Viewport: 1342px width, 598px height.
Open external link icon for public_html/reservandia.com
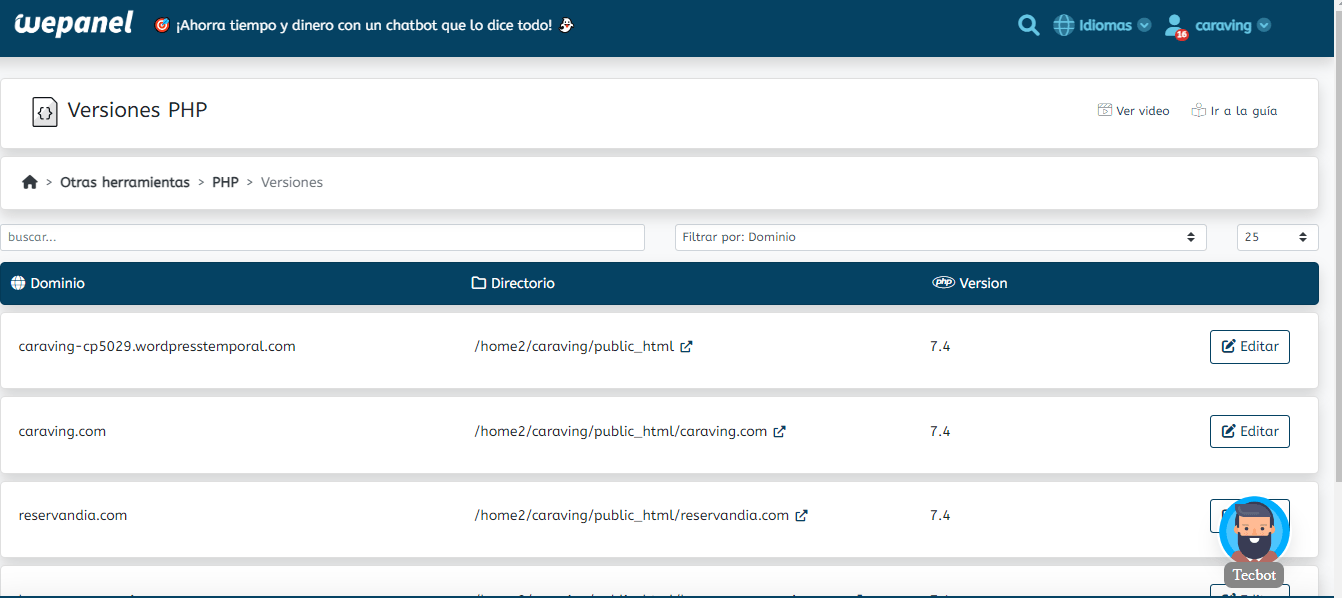click(x=801, y=516)
